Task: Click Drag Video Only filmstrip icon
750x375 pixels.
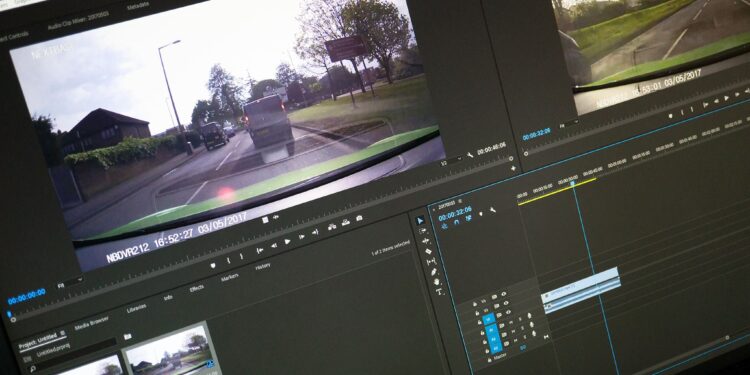Action: [x=265, y=220]
